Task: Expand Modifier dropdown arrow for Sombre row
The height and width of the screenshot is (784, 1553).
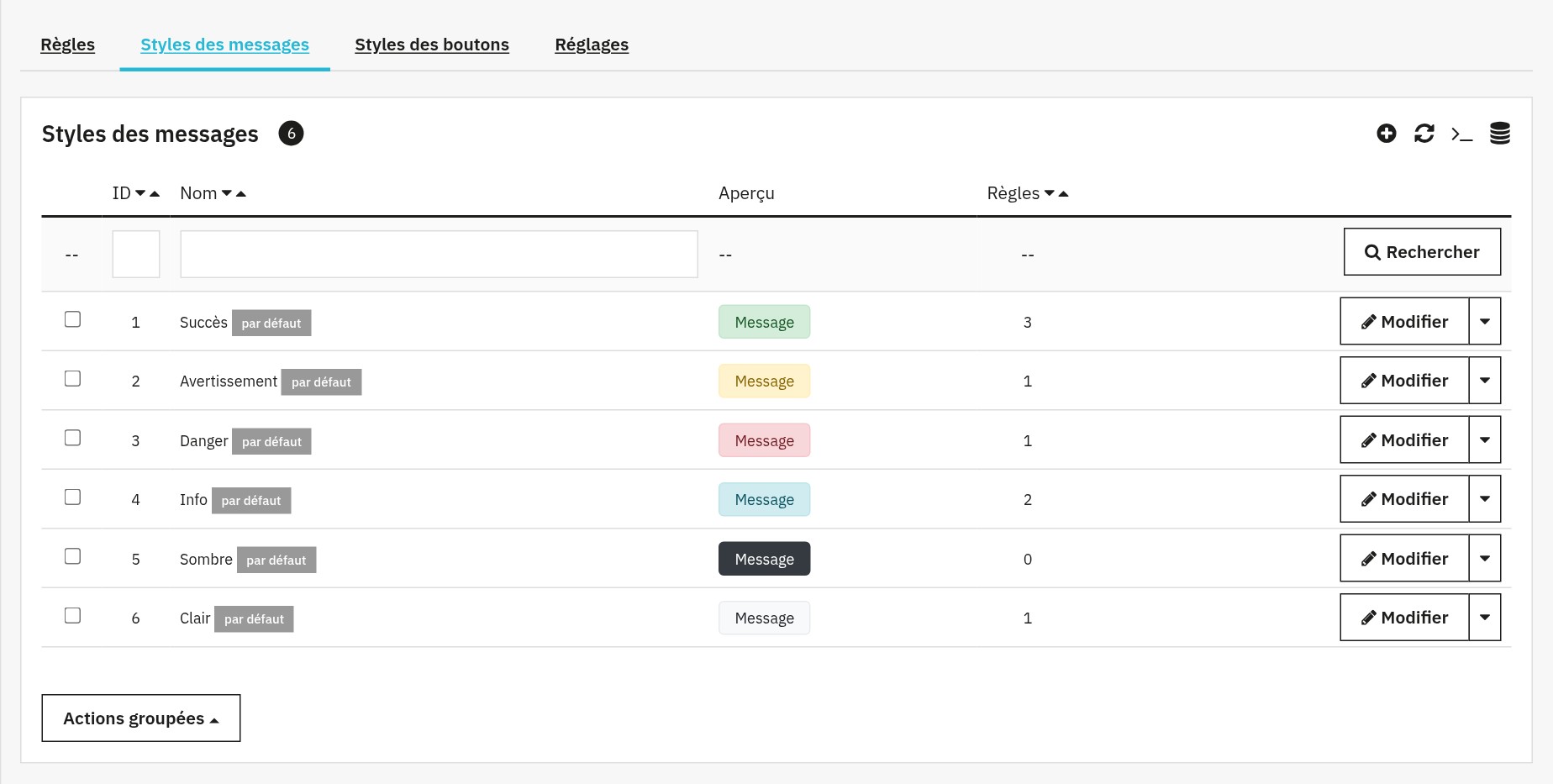Action: (1485, 559)
